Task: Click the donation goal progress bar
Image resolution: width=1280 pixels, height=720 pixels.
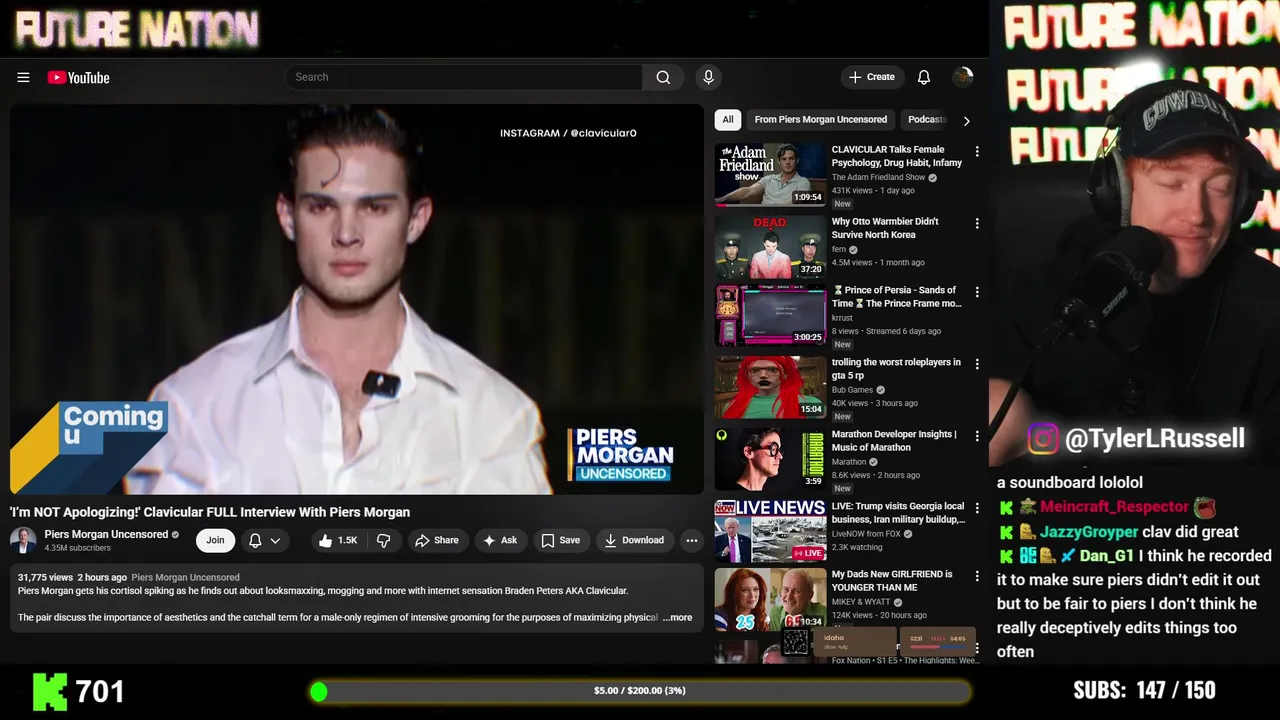Action: coord(640,691)
